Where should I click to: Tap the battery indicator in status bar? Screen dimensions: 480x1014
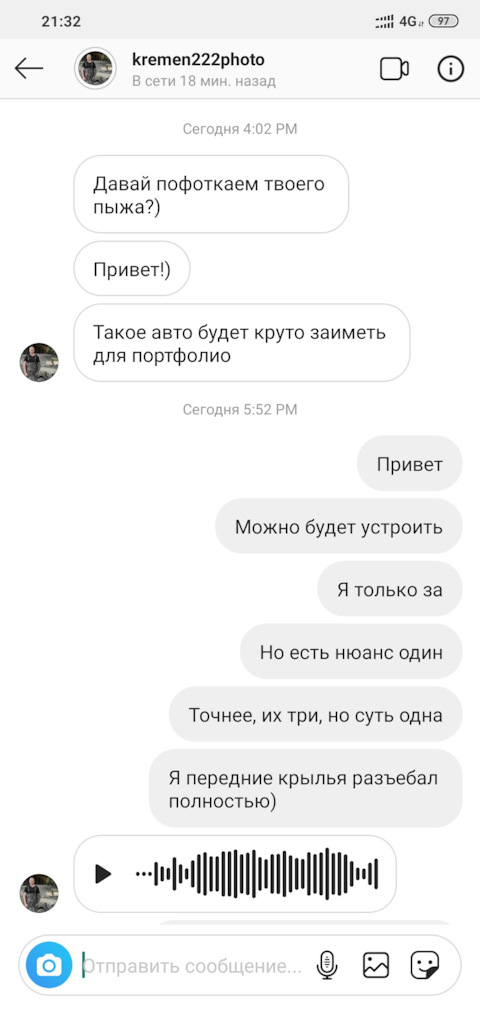coord(444,21)
